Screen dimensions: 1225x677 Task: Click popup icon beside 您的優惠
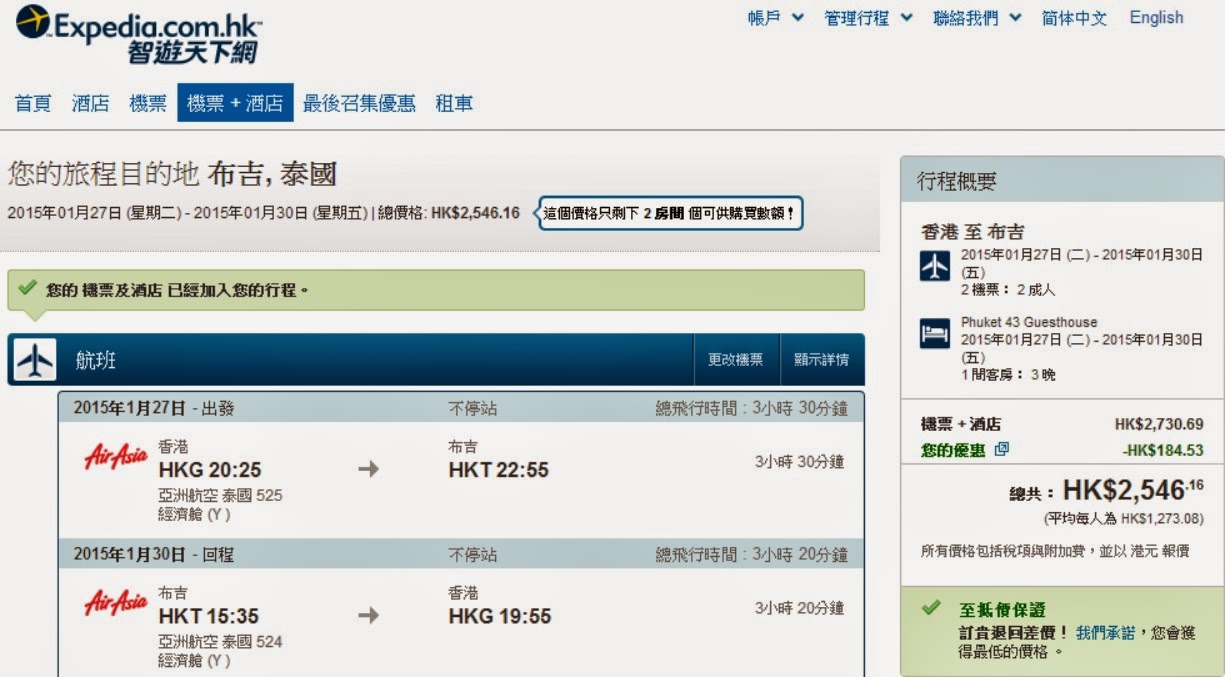(x=1002, y=450)
